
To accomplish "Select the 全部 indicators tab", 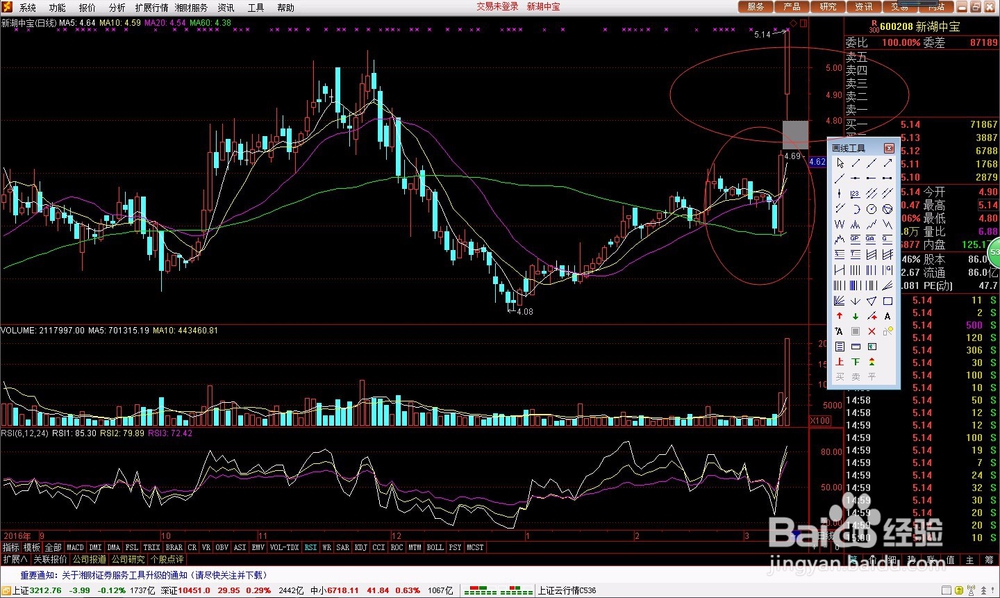I will click(x=53, y=548).
